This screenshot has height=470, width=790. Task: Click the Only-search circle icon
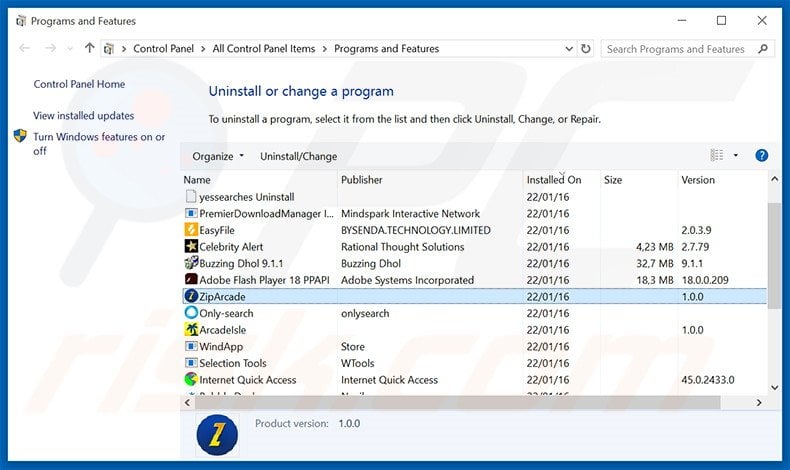191,313
